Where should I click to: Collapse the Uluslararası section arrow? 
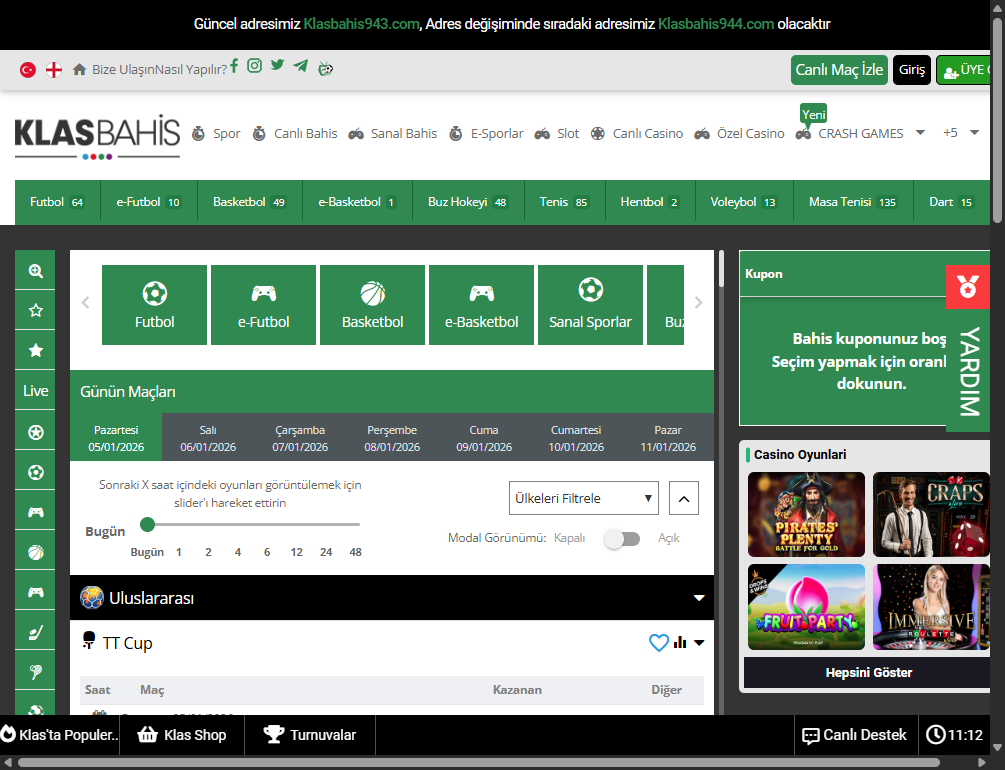699,598
